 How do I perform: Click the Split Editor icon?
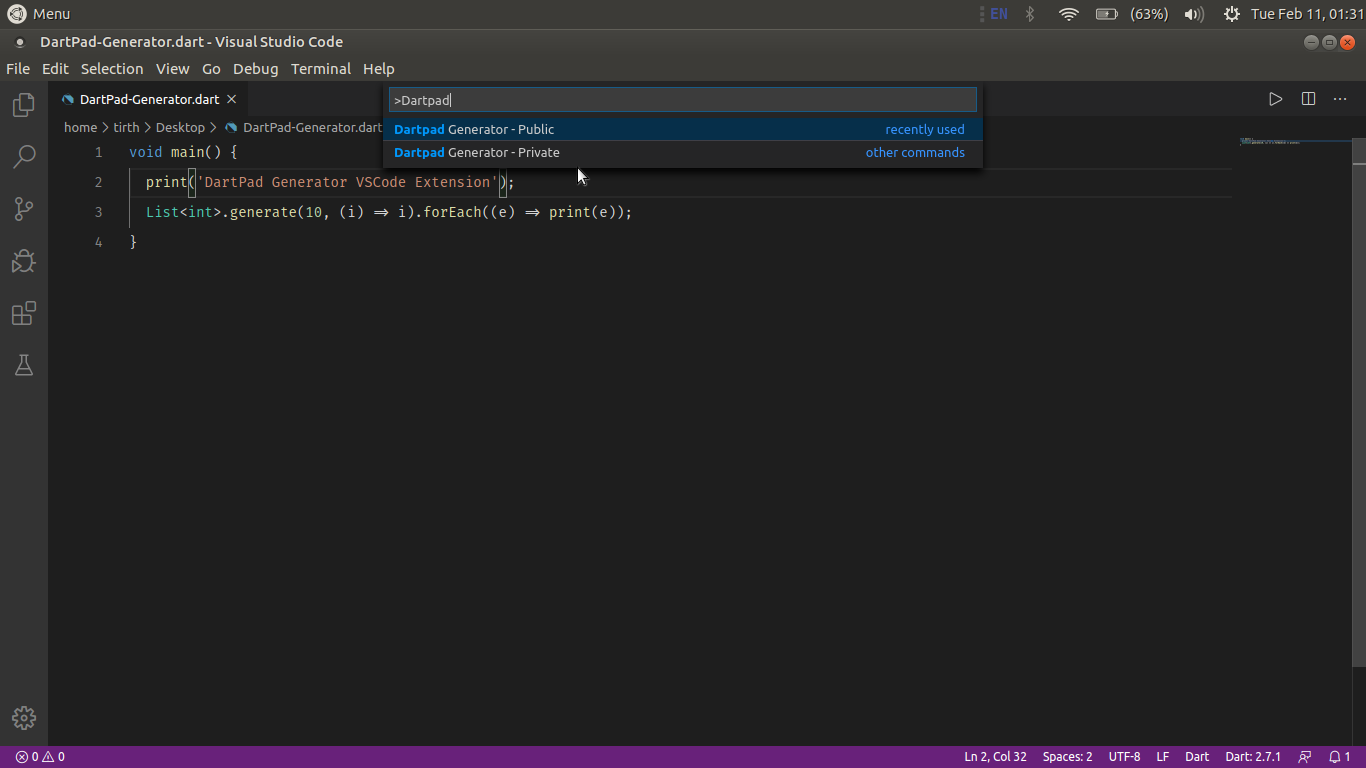[1308, 99]
